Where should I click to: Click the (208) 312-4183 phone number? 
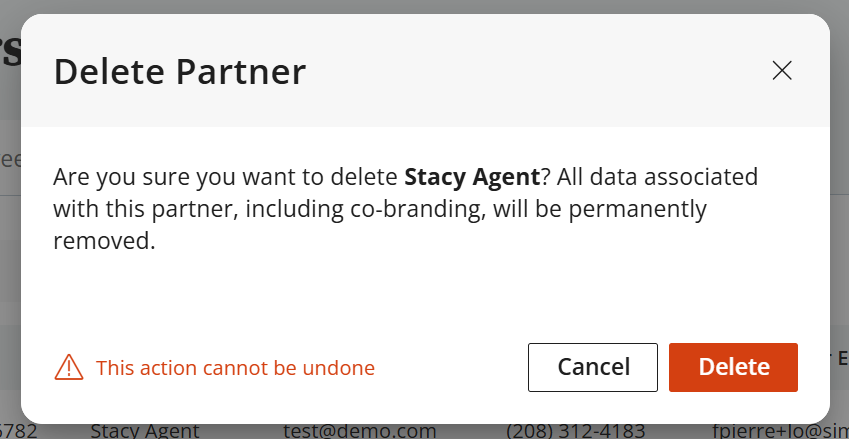coord(575,431)
